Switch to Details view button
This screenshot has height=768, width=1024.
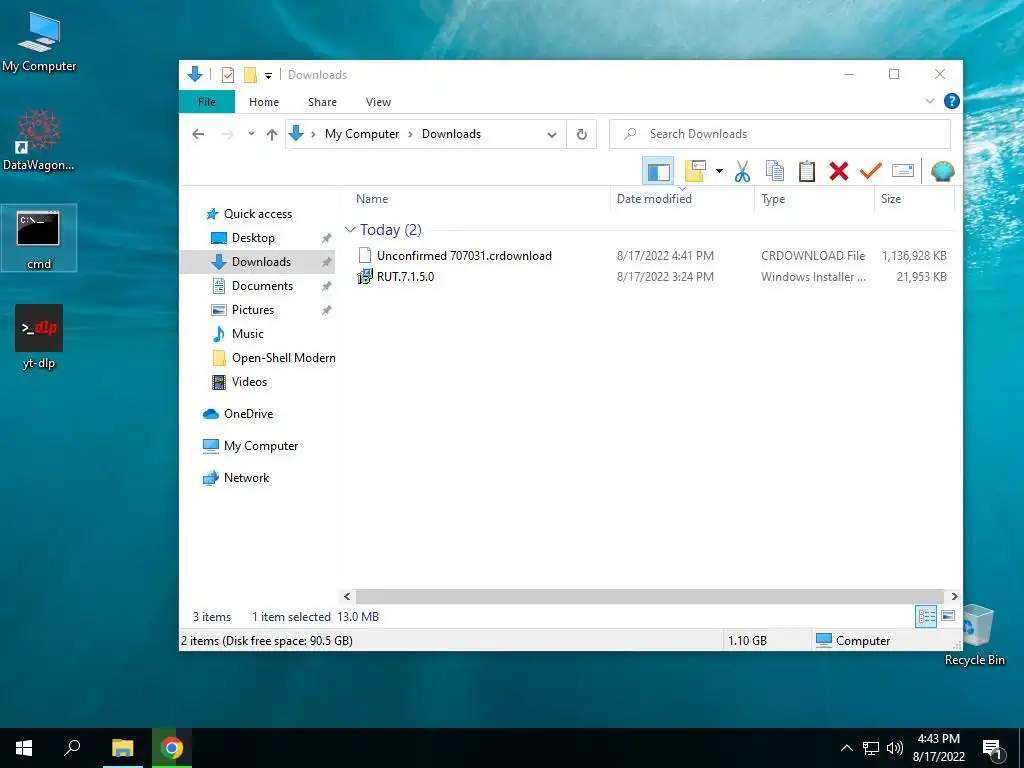[x=926, y=616]
